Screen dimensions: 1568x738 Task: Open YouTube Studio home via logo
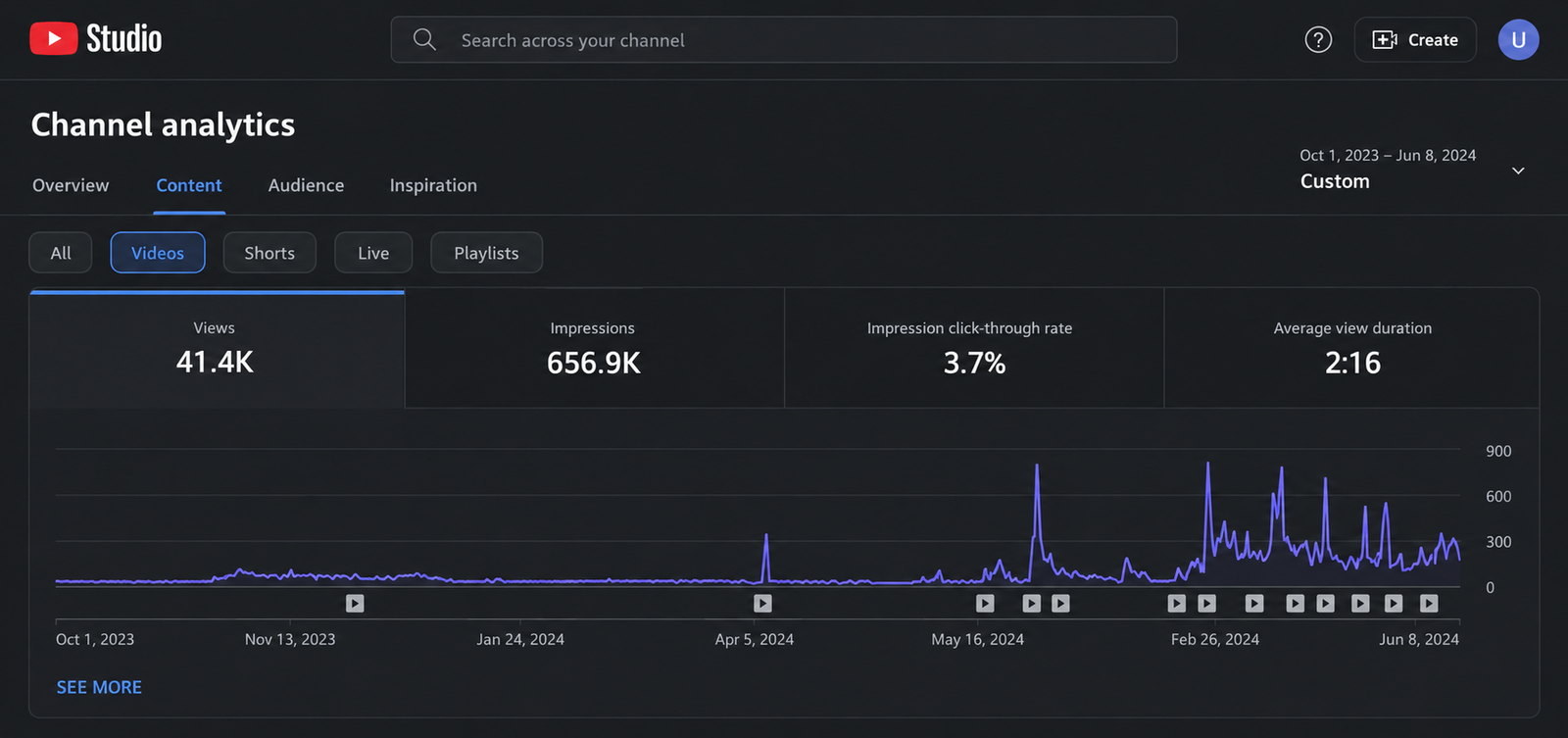[x=95, y=39]
